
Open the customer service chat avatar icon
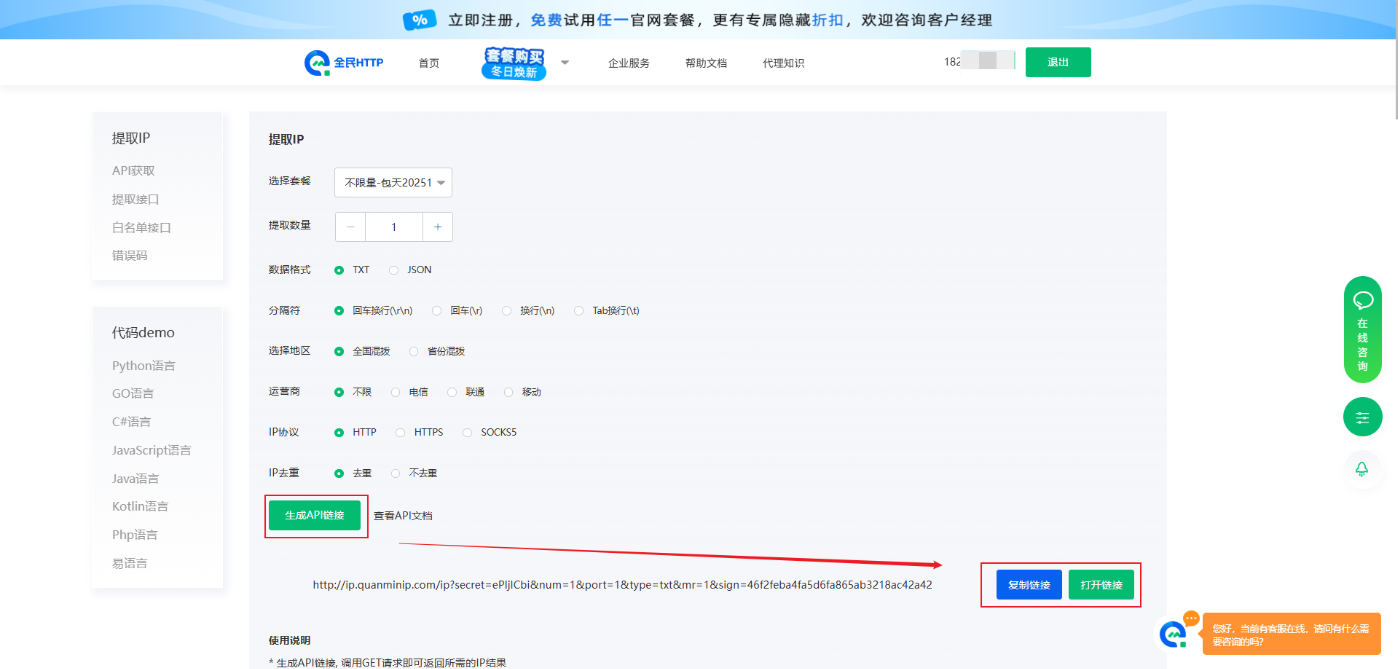point(1173,634)
